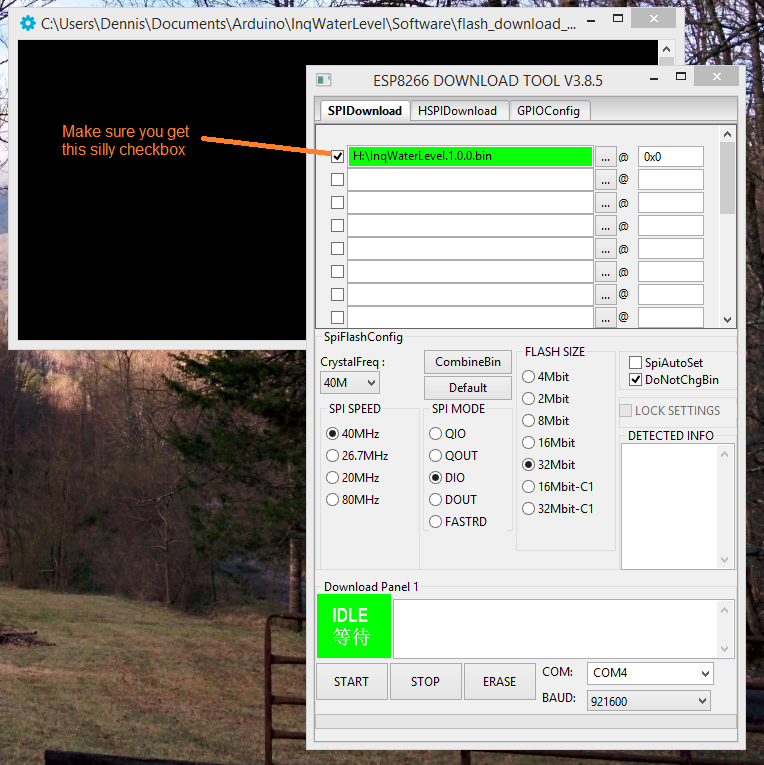Browse for file in fourth bin row
The image size is (764, 765).
[x=605, y=226]
